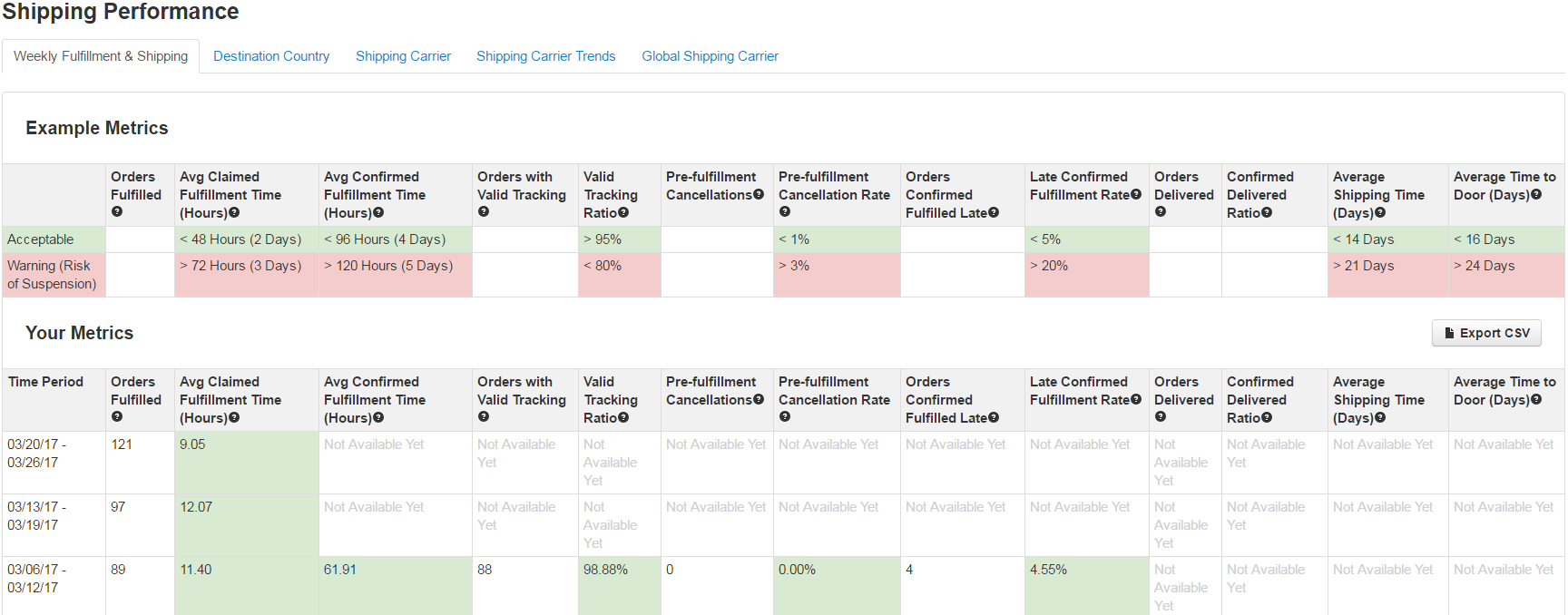Click Confirmed Delivered Ratio help icon in Example Metrics
1568x615 pixels.
[x=1267, y=212]
